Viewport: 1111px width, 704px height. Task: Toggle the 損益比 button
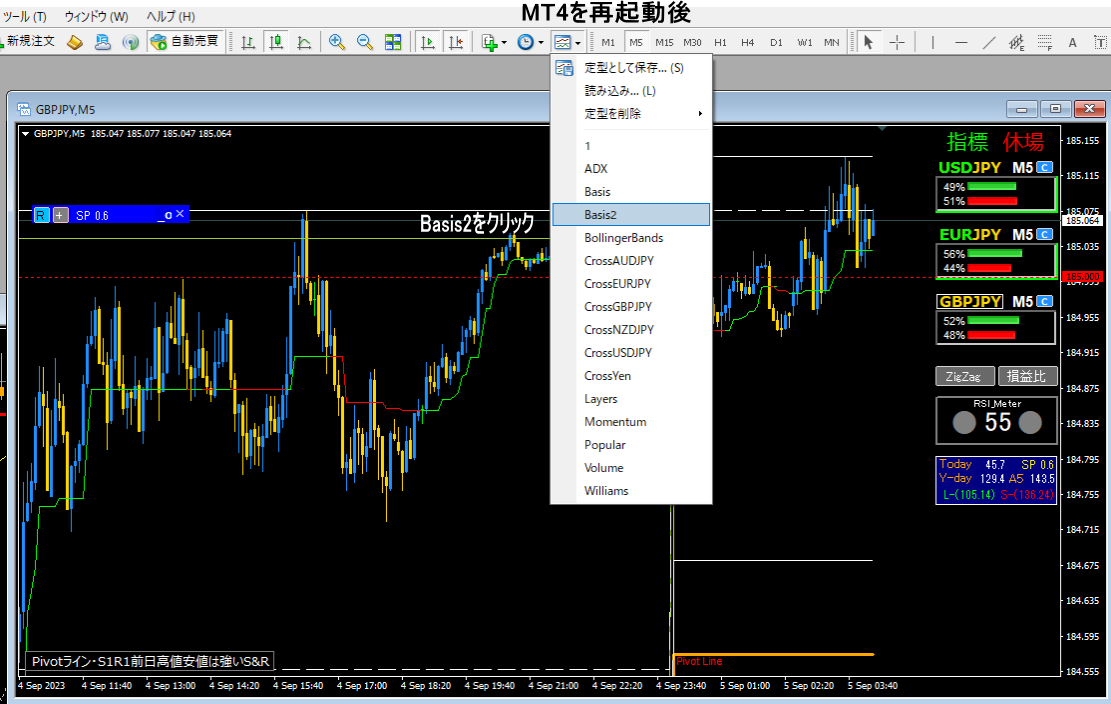pyautogui.click(x=1026, y=376)
